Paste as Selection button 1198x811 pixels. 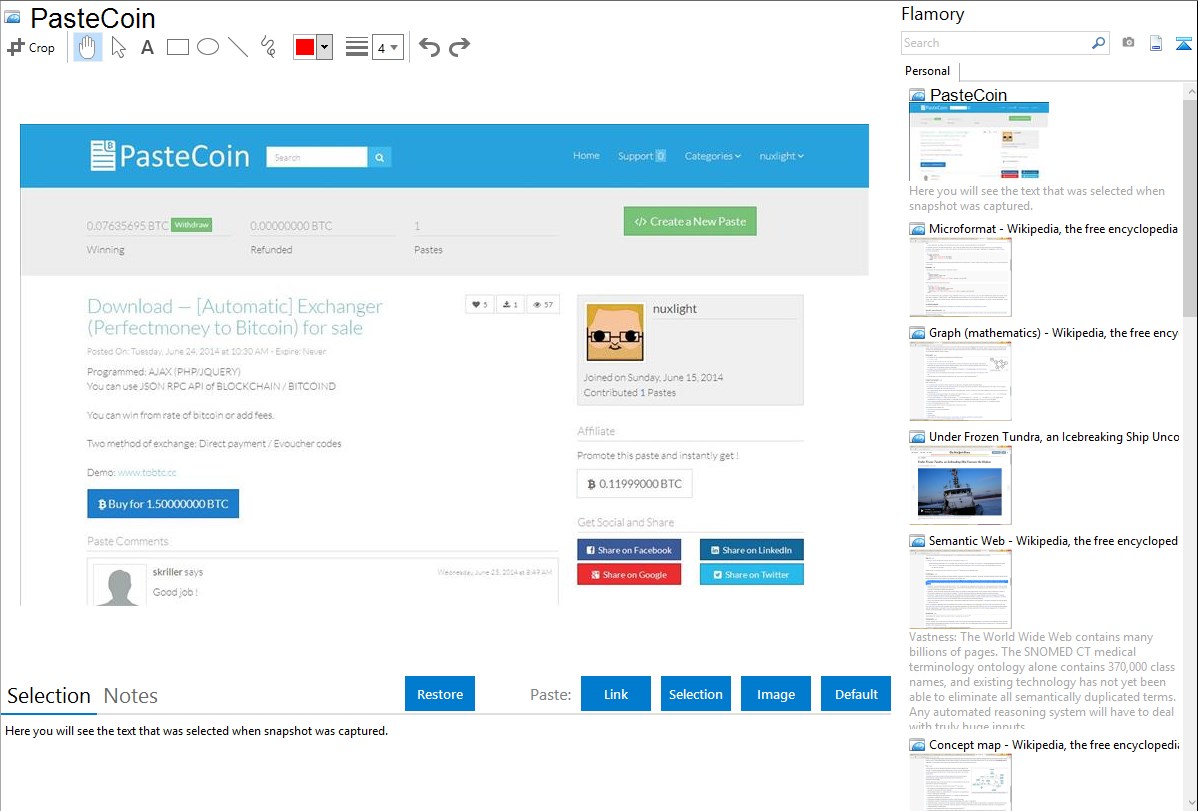pos(695,694)
